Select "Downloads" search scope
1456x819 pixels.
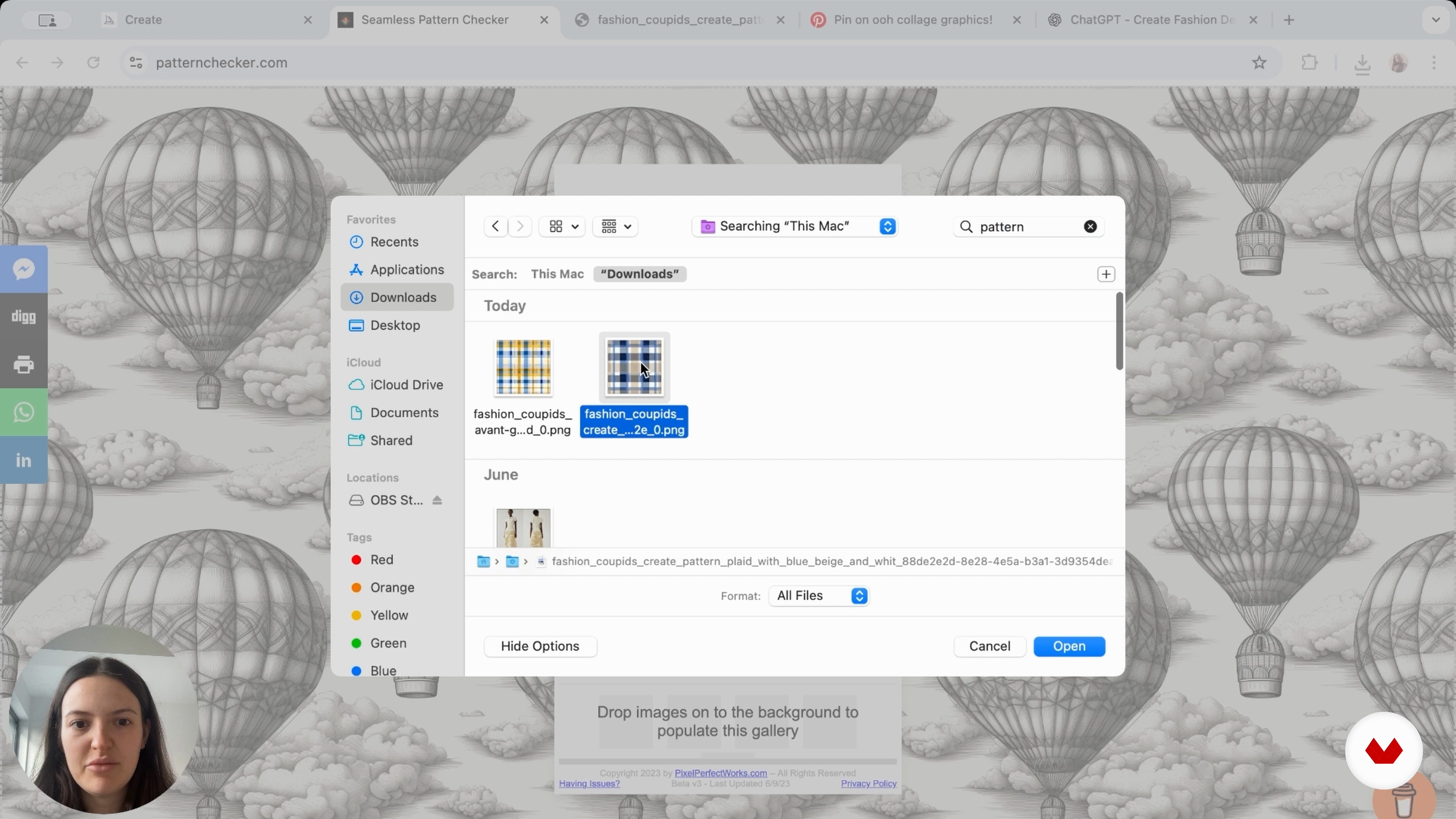pos(639,274)
